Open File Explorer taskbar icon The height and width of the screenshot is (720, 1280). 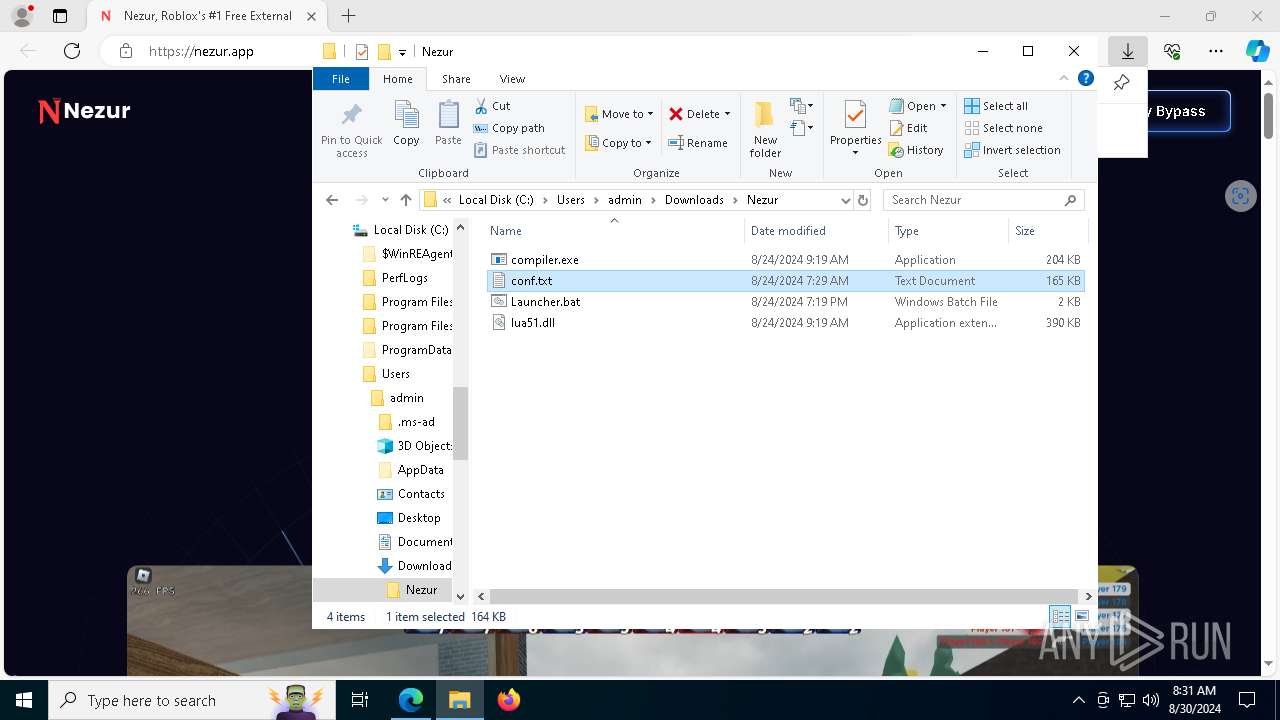(x=460, y=700)
